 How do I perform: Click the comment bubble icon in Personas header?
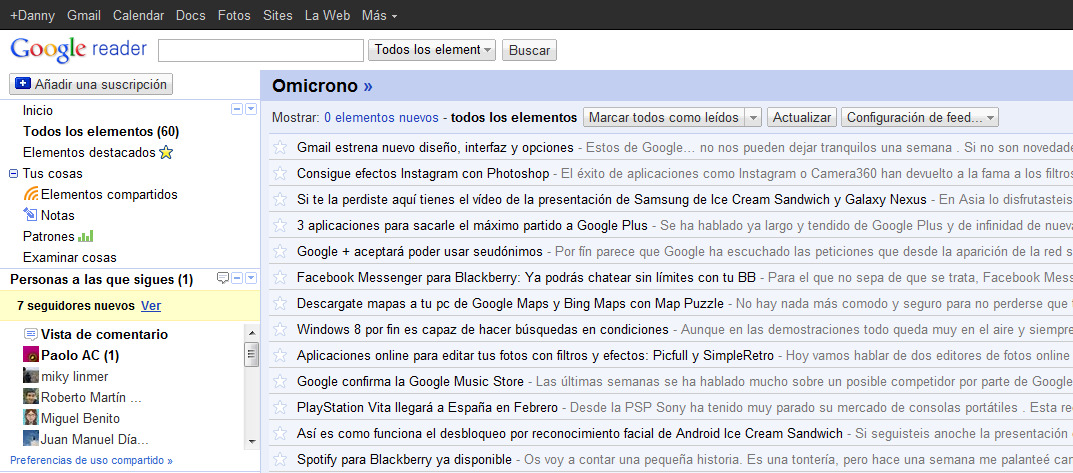[222, 278]
